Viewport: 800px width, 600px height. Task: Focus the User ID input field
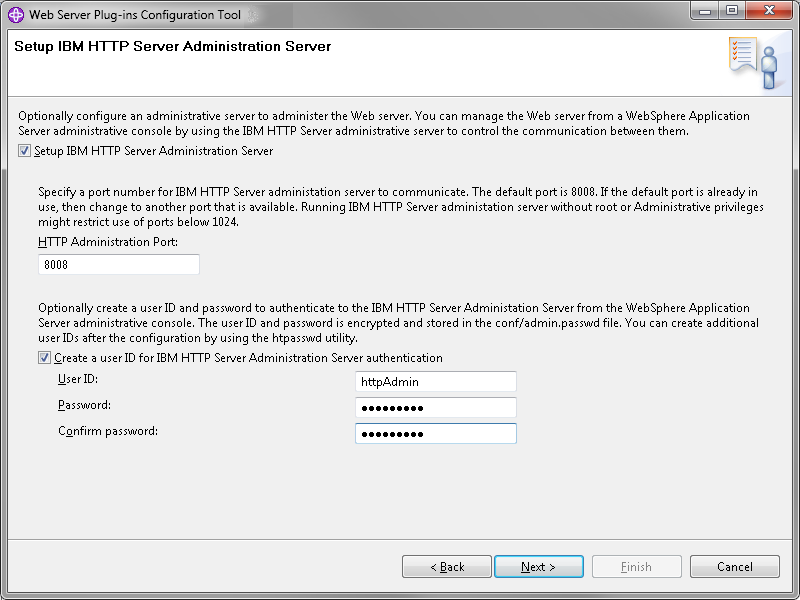coord(436,382)
